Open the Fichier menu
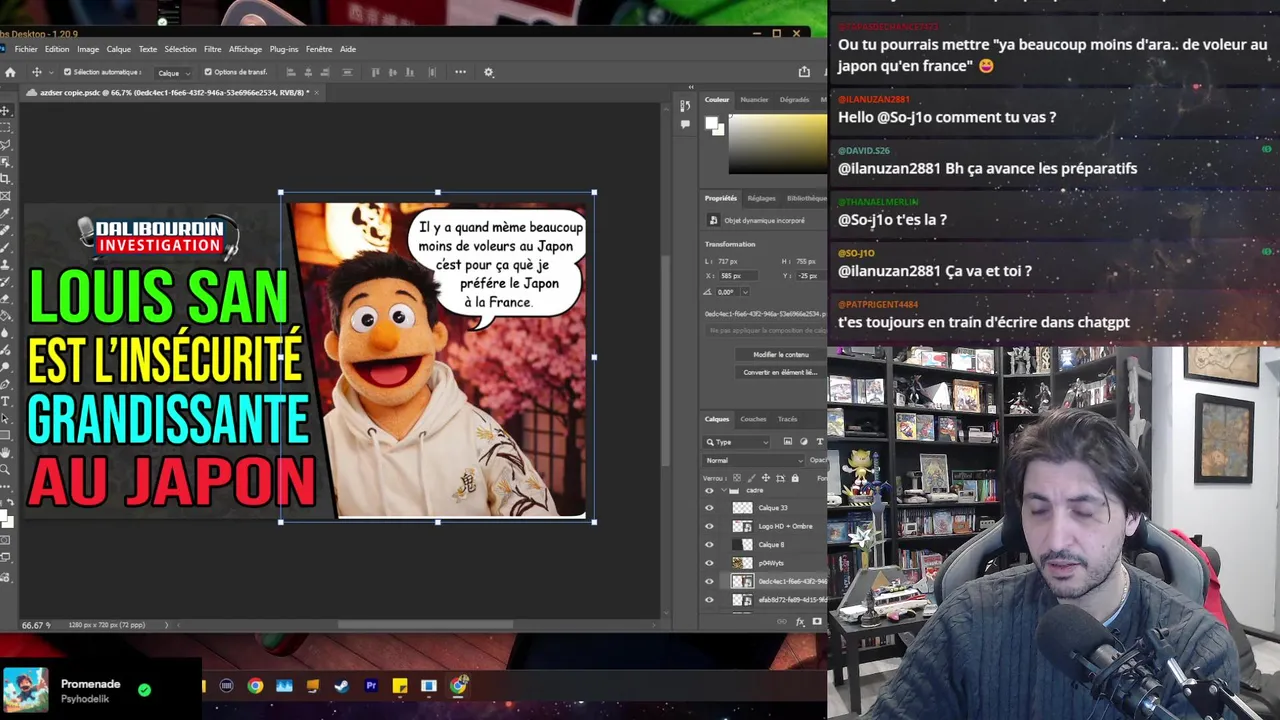 (x=26, y=49)
